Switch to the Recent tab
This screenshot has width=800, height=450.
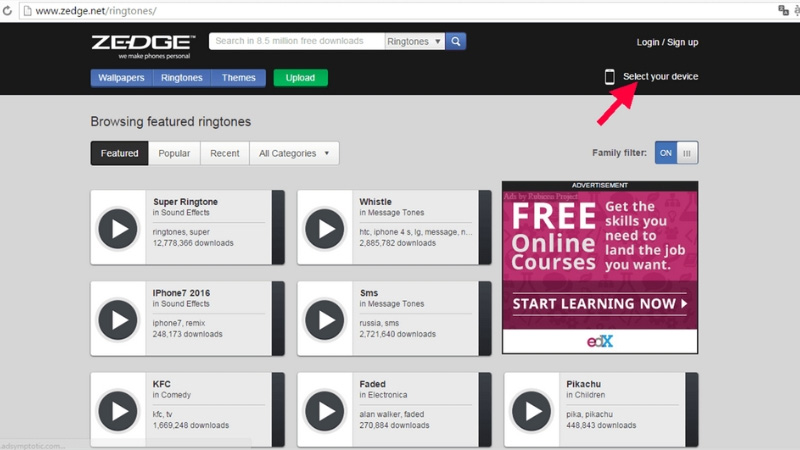click(x=224, y=153)
